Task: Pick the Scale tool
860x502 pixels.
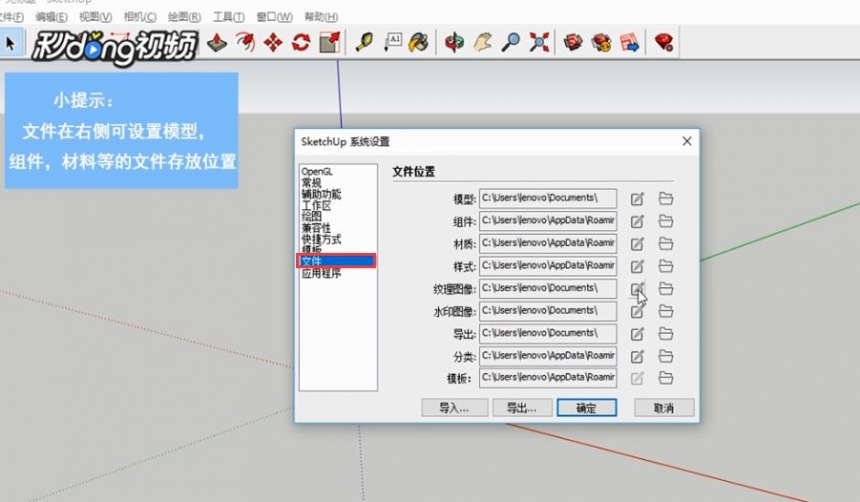Action: (x=330, y=42)
